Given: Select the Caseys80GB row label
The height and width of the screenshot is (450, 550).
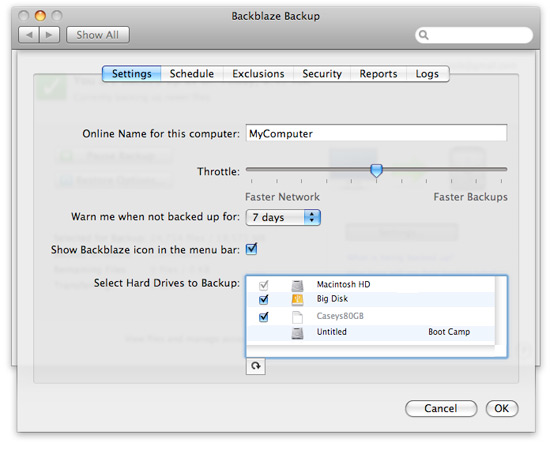Looking at the screenshot, I should [x=340, y=316].
